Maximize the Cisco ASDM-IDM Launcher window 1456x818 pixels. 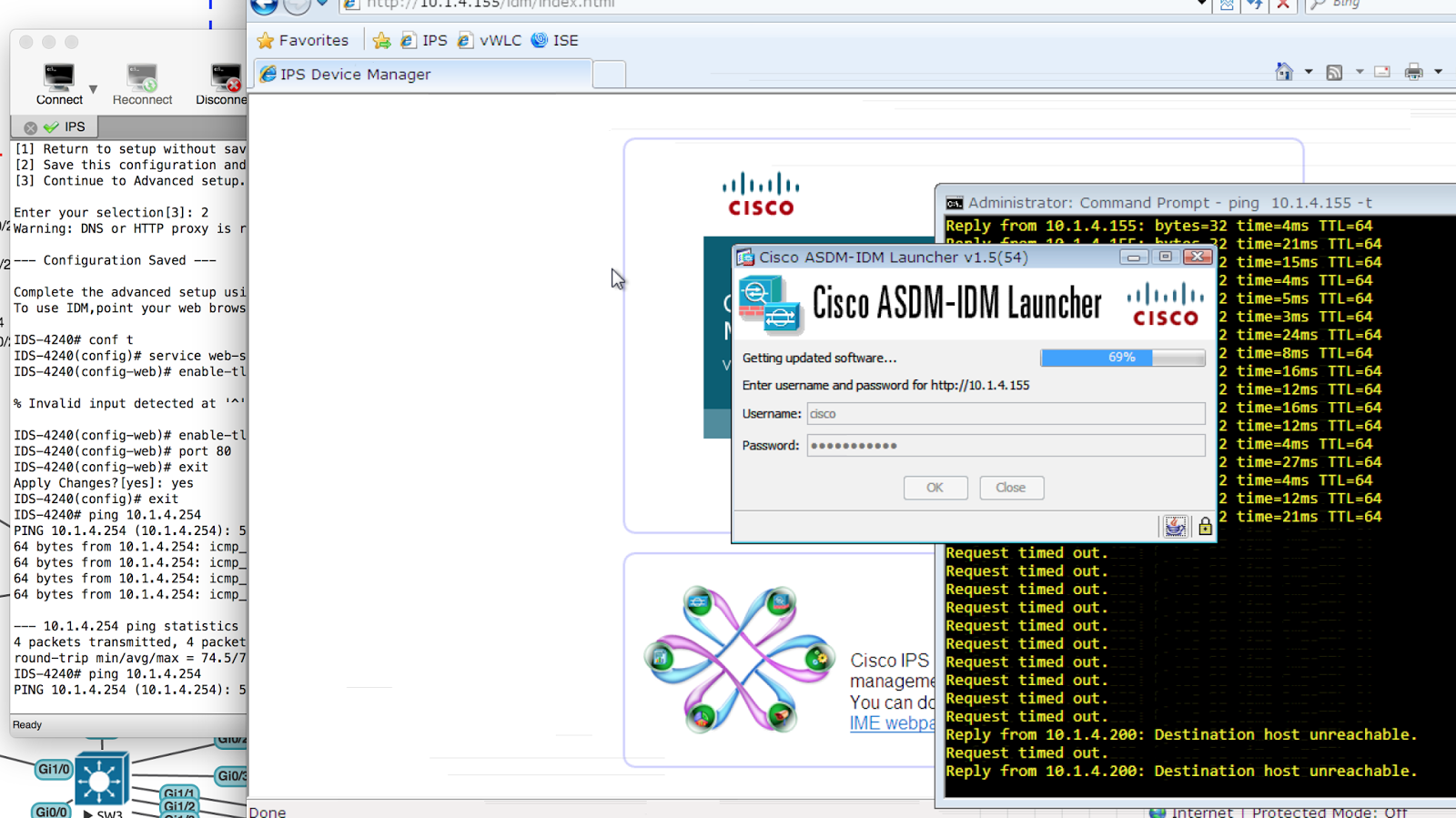(x=1166, y=258)
